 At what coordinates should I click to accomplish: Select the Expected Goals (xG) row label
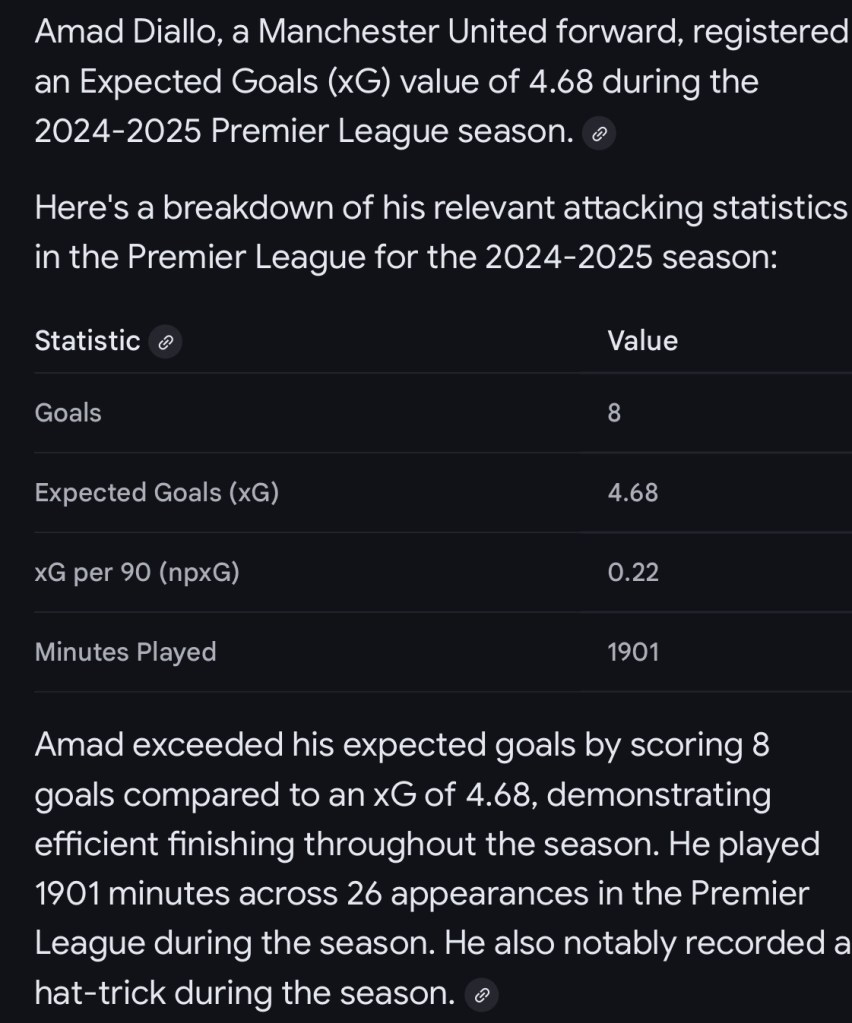pos(156,492)
